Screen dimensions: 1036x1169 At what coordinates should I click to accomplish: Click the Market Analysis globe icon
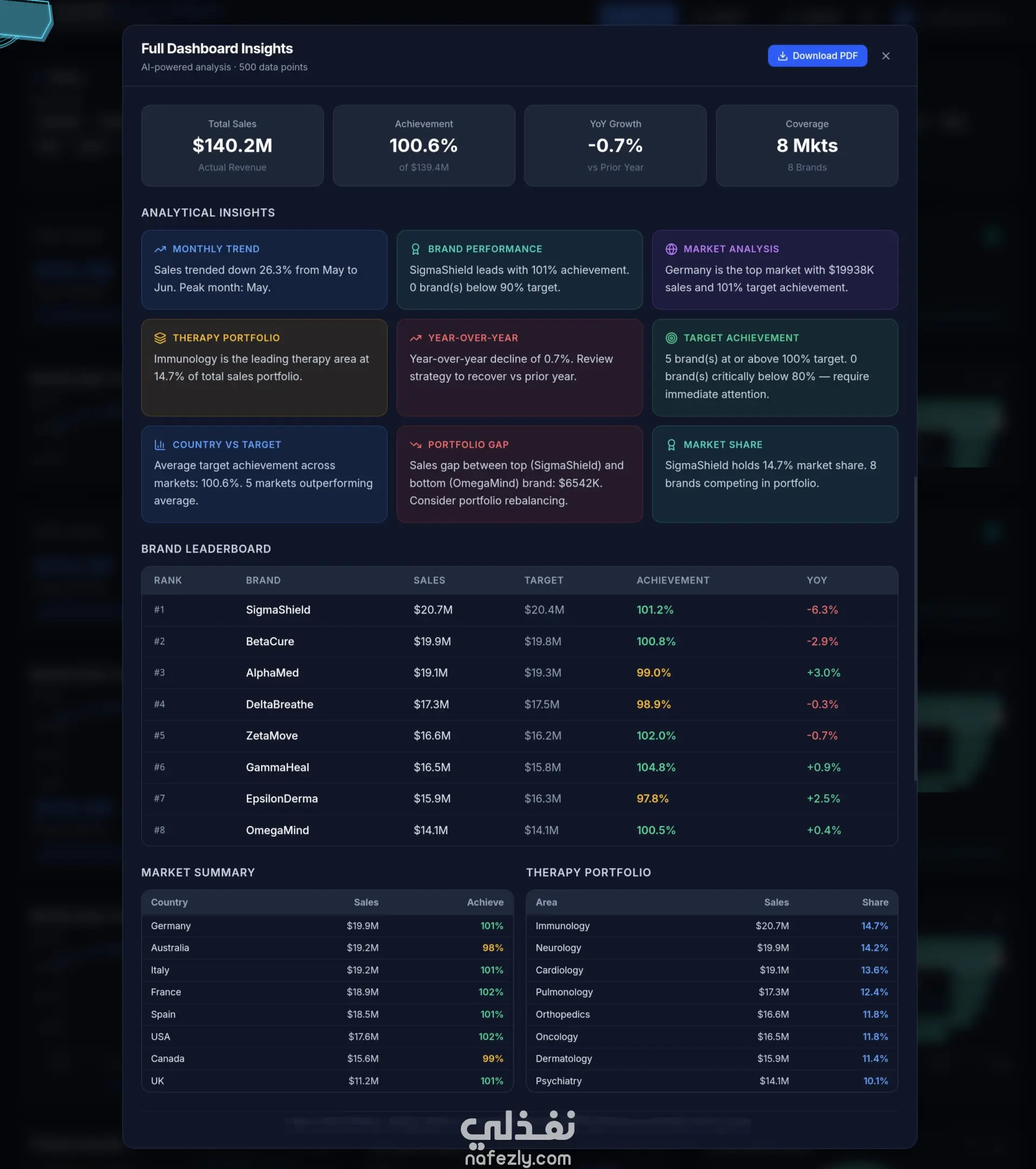[671, 249]
